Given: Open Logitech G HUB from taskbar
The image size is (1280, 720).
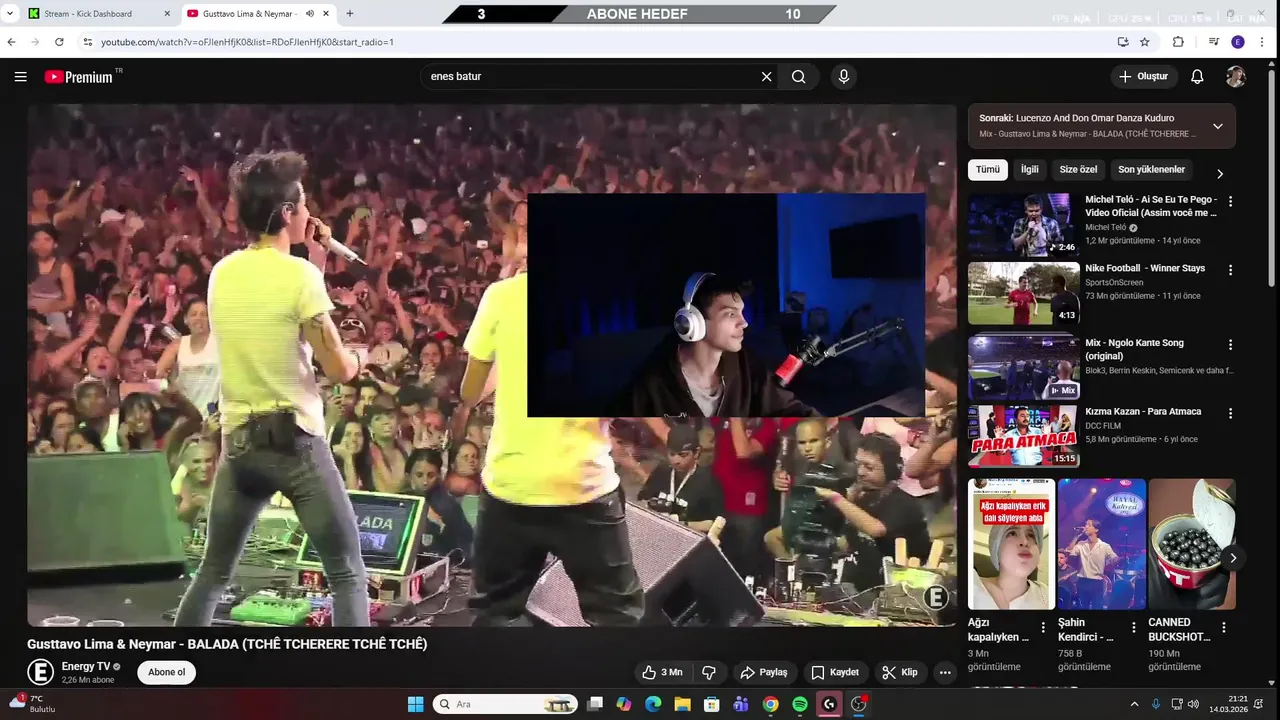Looking at the screenshot, I should (829, 704).
